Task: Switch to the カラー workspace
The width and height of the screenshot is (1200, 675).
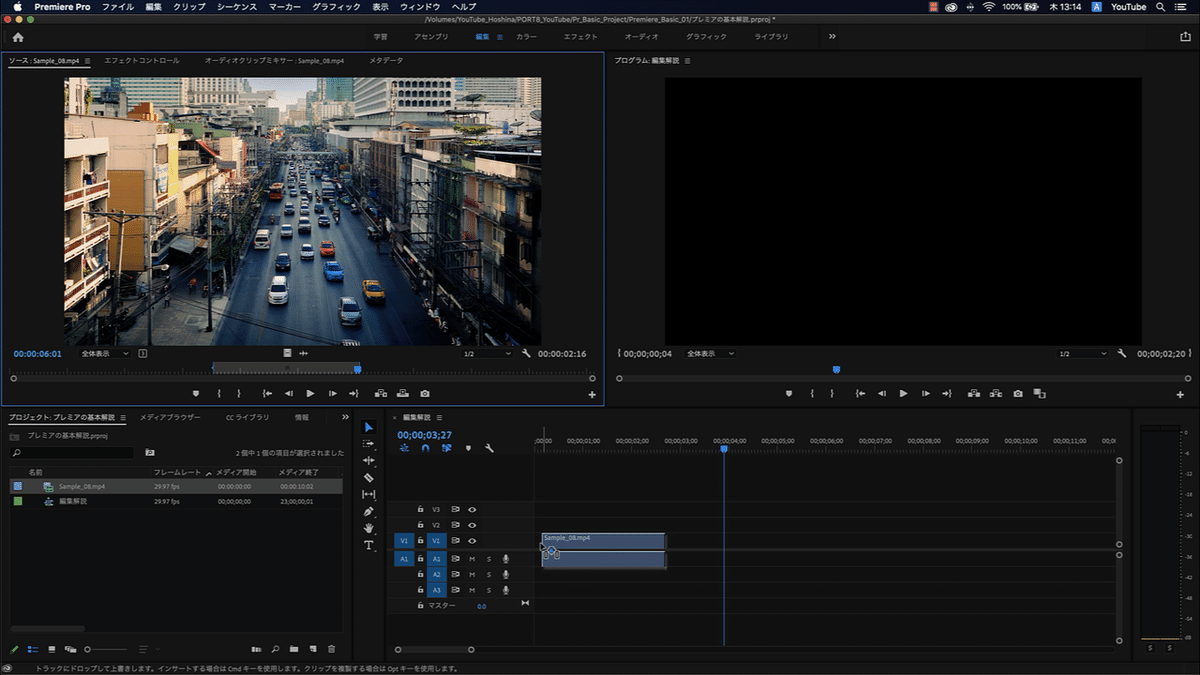Action: click(526, 37)
